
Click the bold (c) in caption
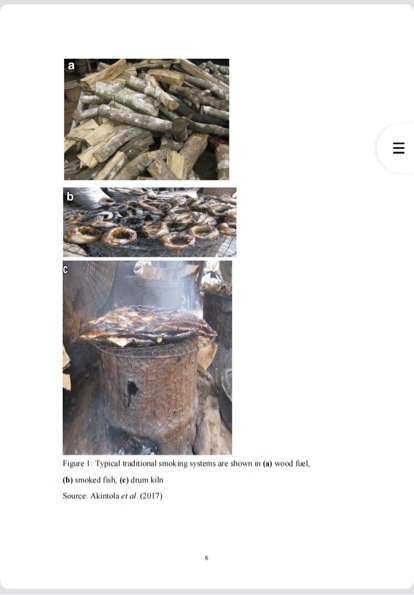124,480
